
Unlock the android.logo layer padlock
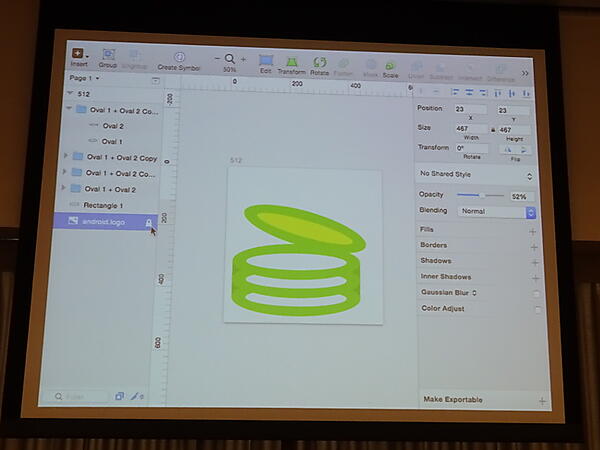149,222
